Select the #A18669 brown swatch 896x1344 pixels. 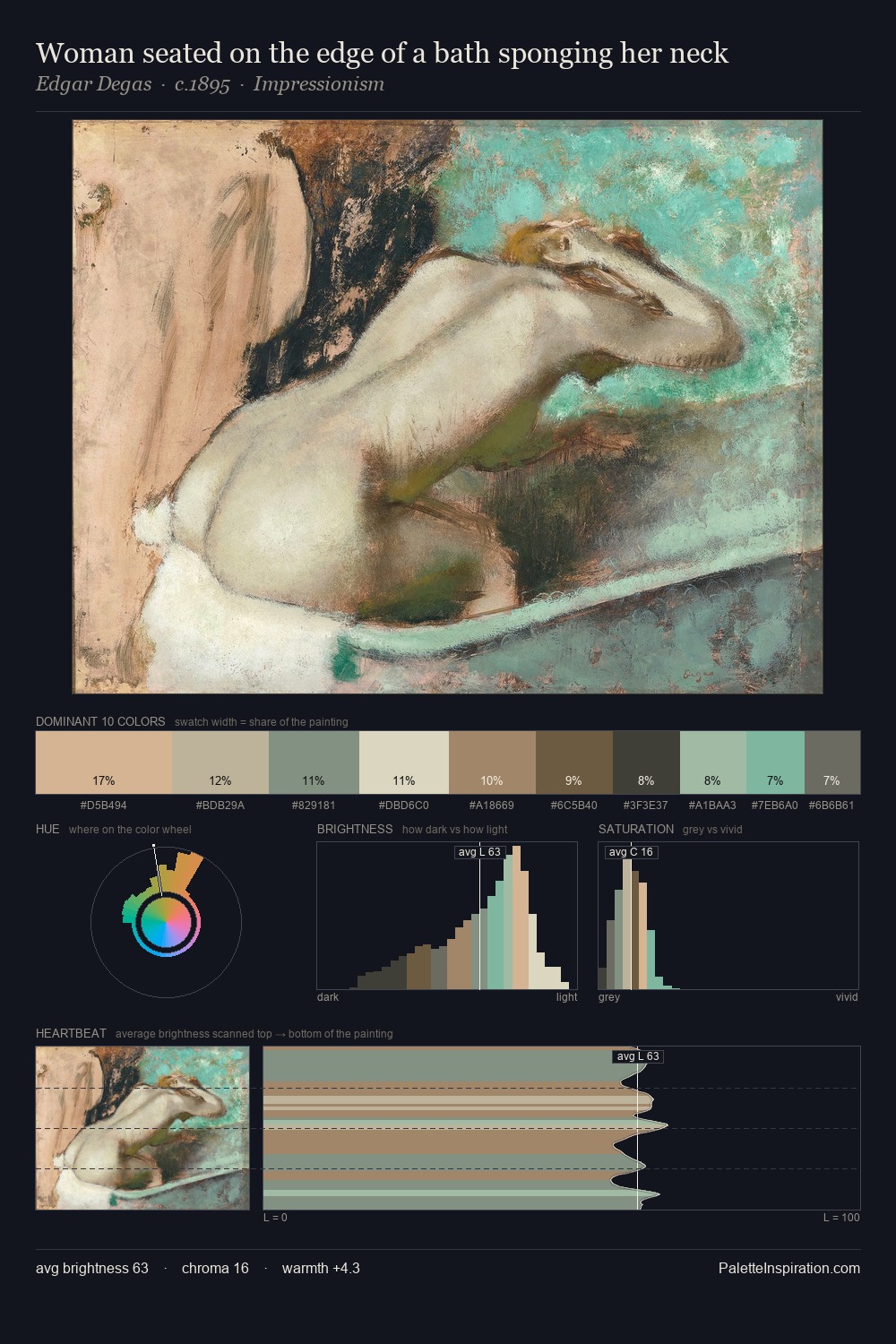tap(492, 762)
